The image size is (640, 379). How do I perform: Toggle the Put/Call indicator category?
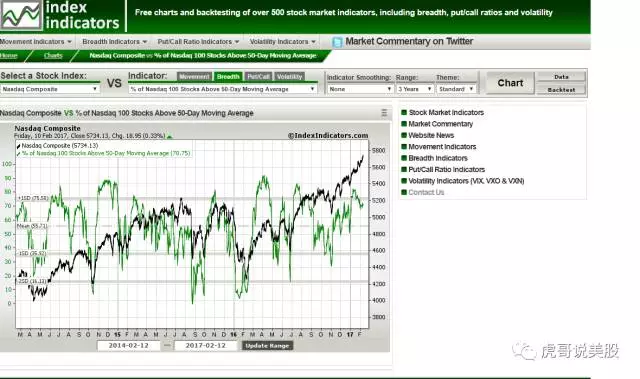tap(258, 76)
